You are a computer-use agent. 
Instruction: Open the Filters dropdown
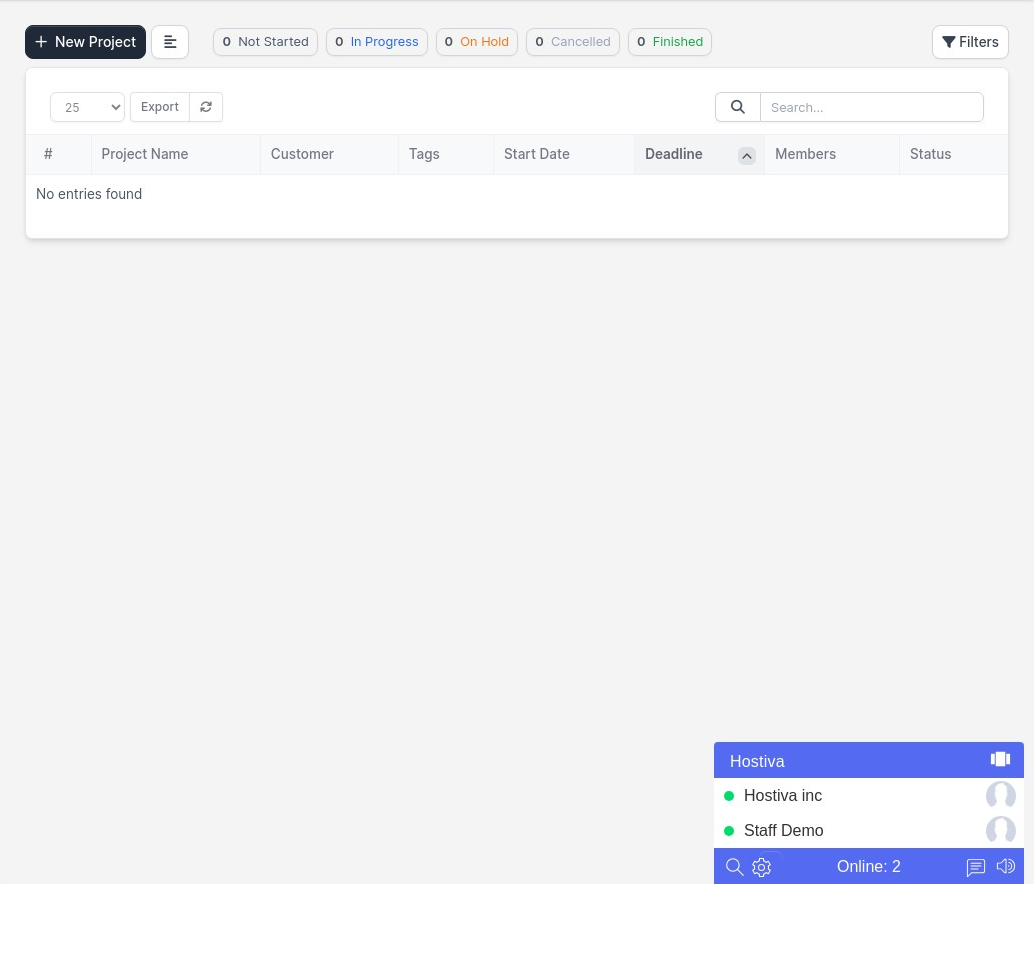click(970, 42)
